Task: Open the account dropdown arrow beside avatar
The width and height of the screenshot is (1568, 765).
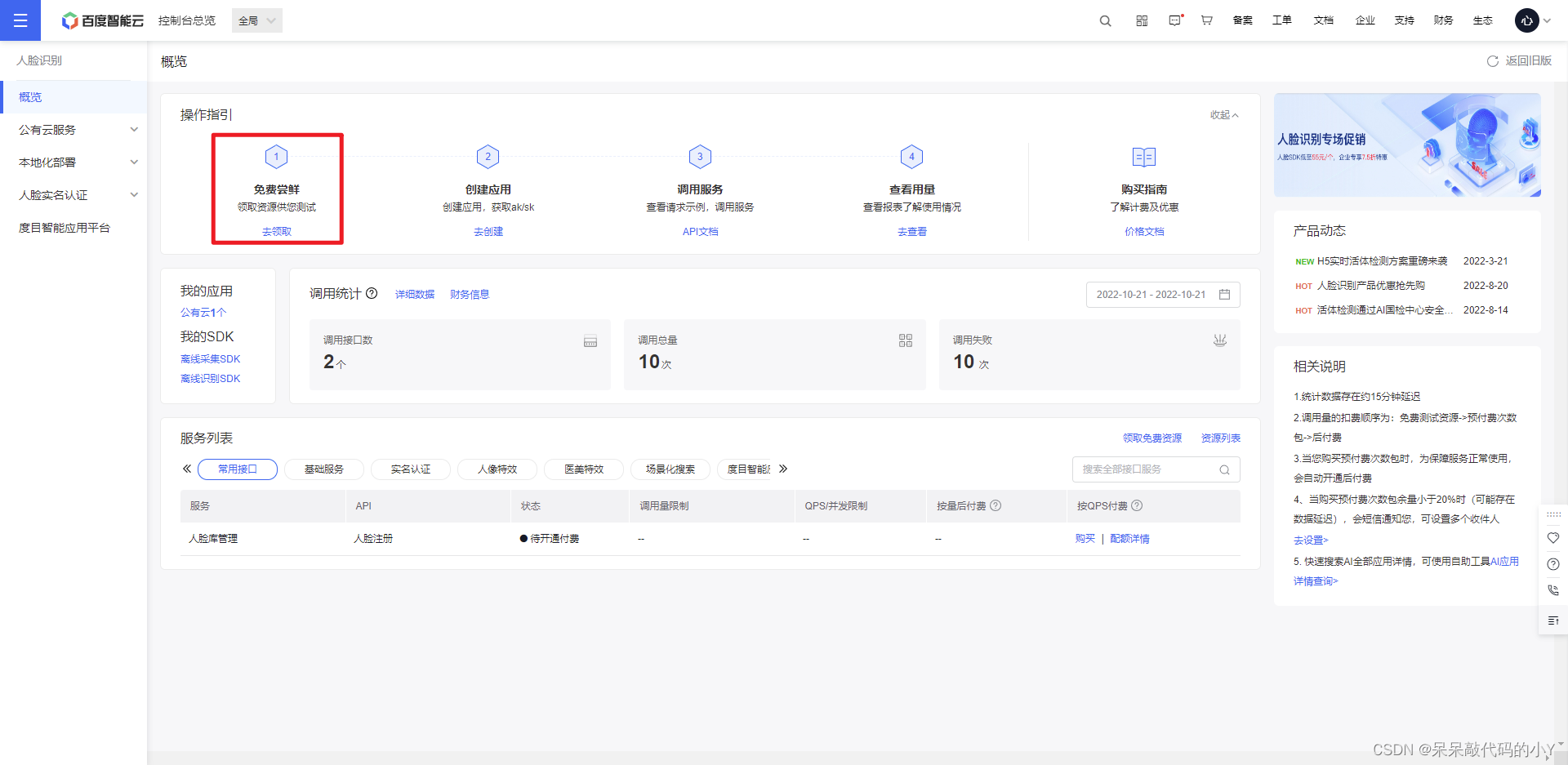Action: [1547, 20]
